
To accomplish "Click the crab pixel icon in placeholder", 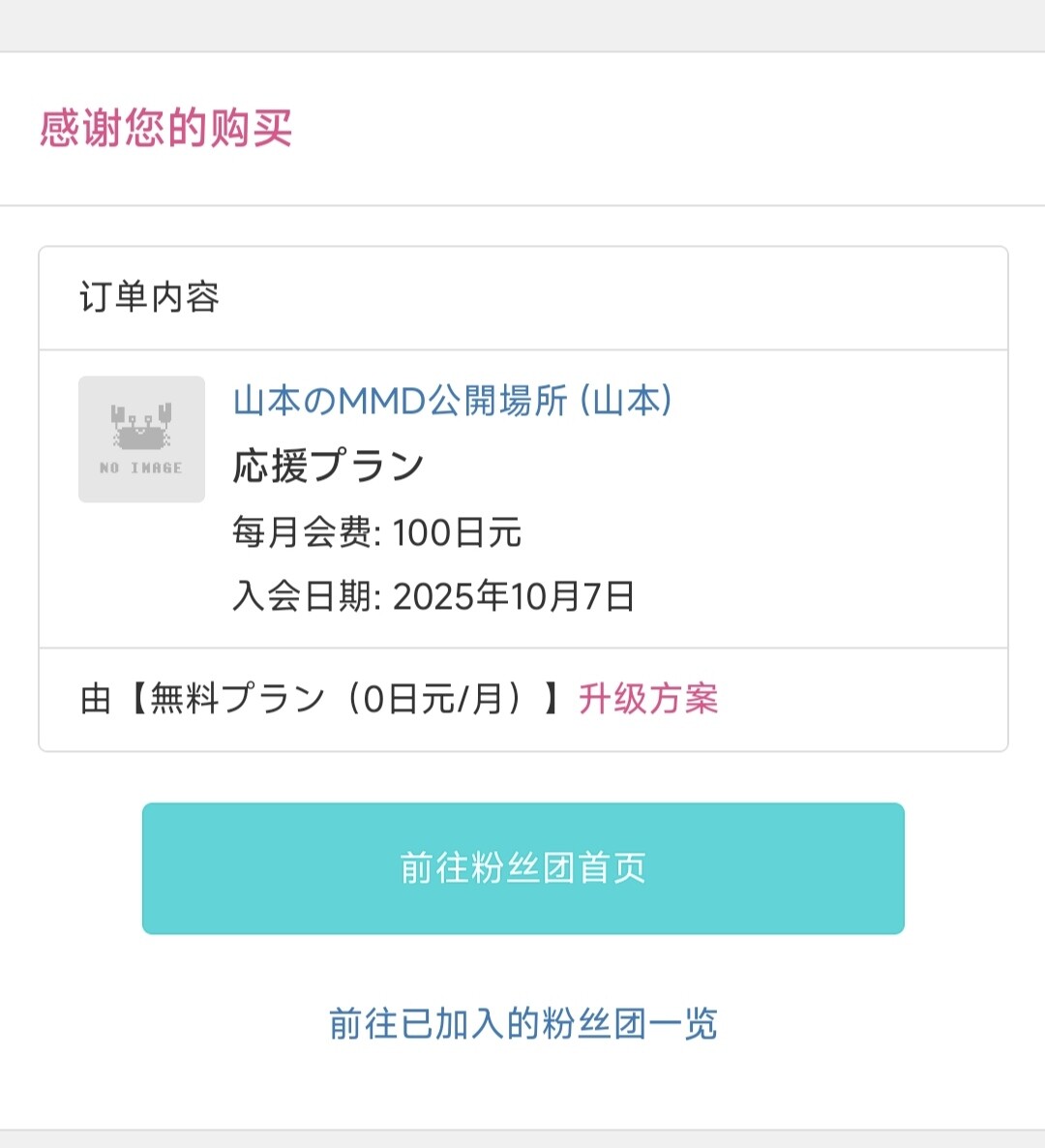I will tap(141, 427).
